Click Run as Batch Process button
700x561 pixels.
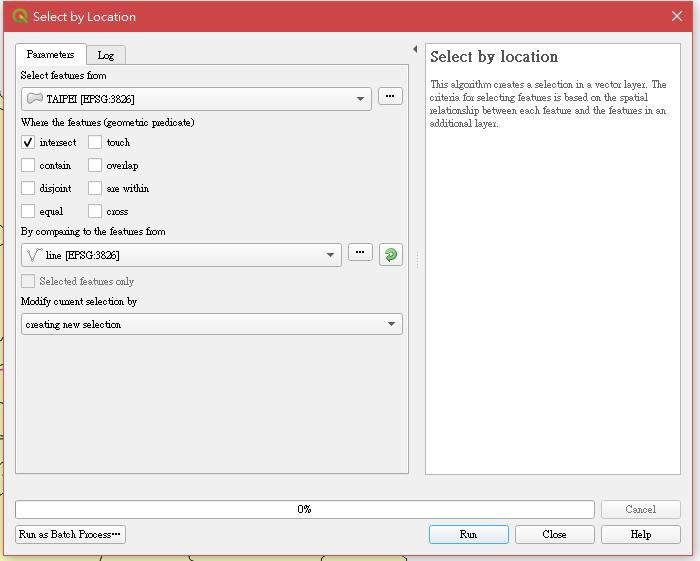tap(70, 534)
